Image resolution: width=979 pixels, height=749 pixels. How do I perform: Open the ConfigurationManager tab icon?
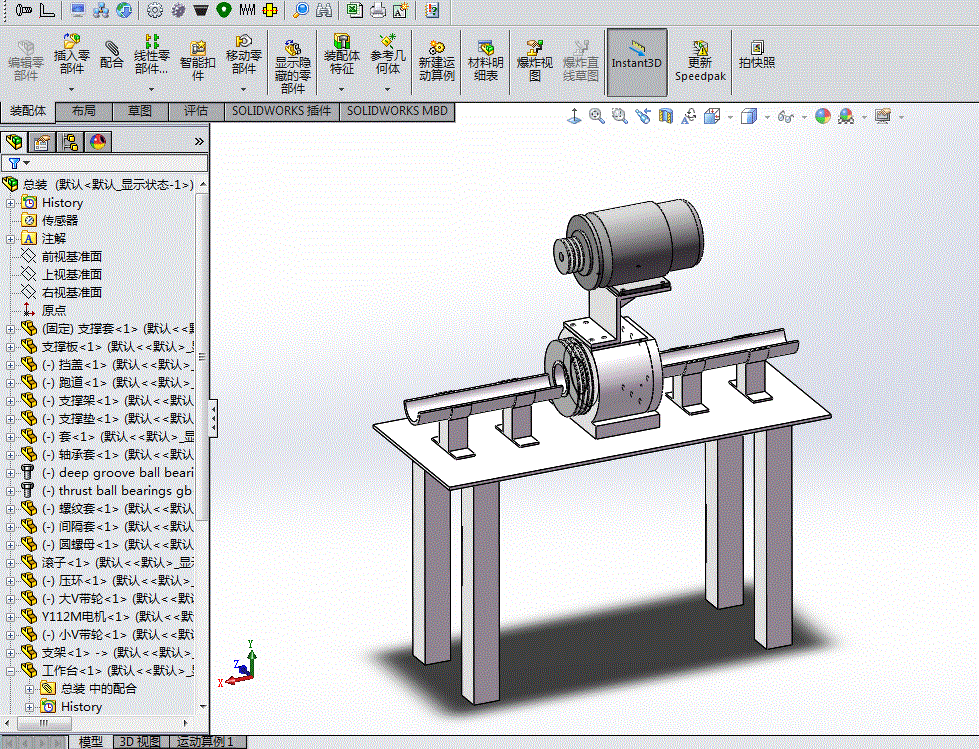pos(70,142)
